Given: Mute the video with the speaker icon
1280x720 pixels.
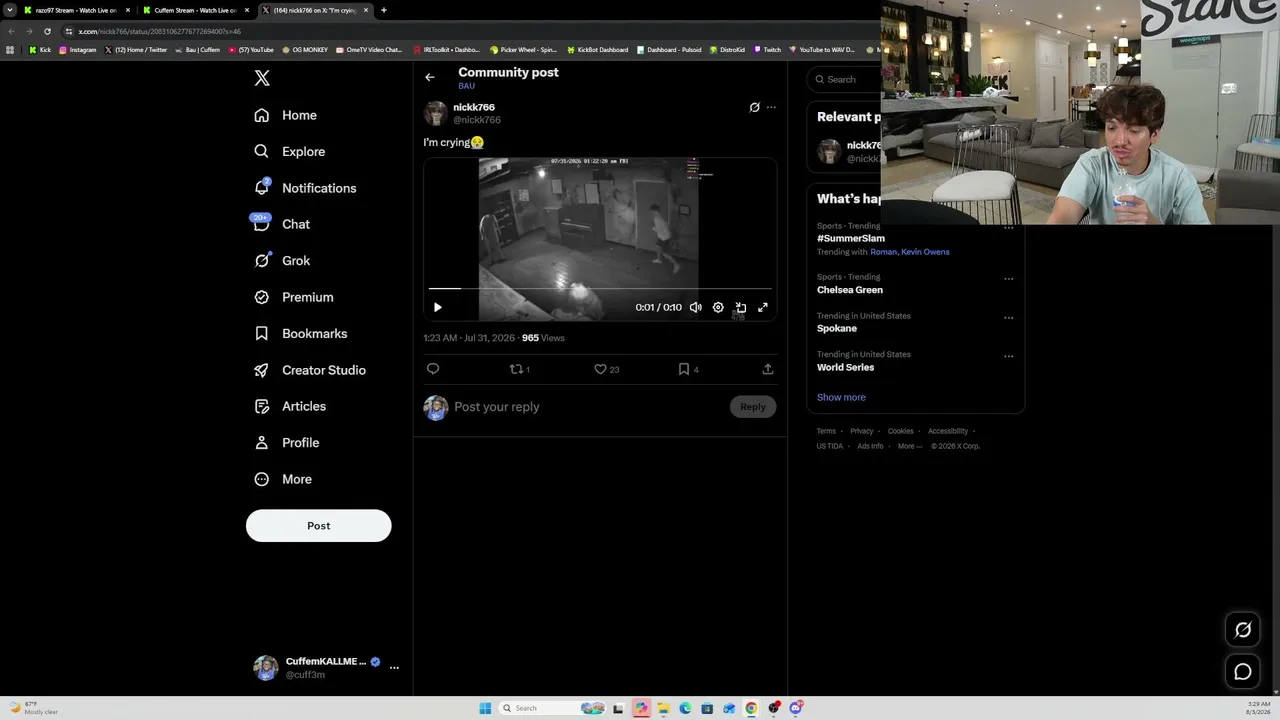Looking at the screenshot, I should pos(696,308).
